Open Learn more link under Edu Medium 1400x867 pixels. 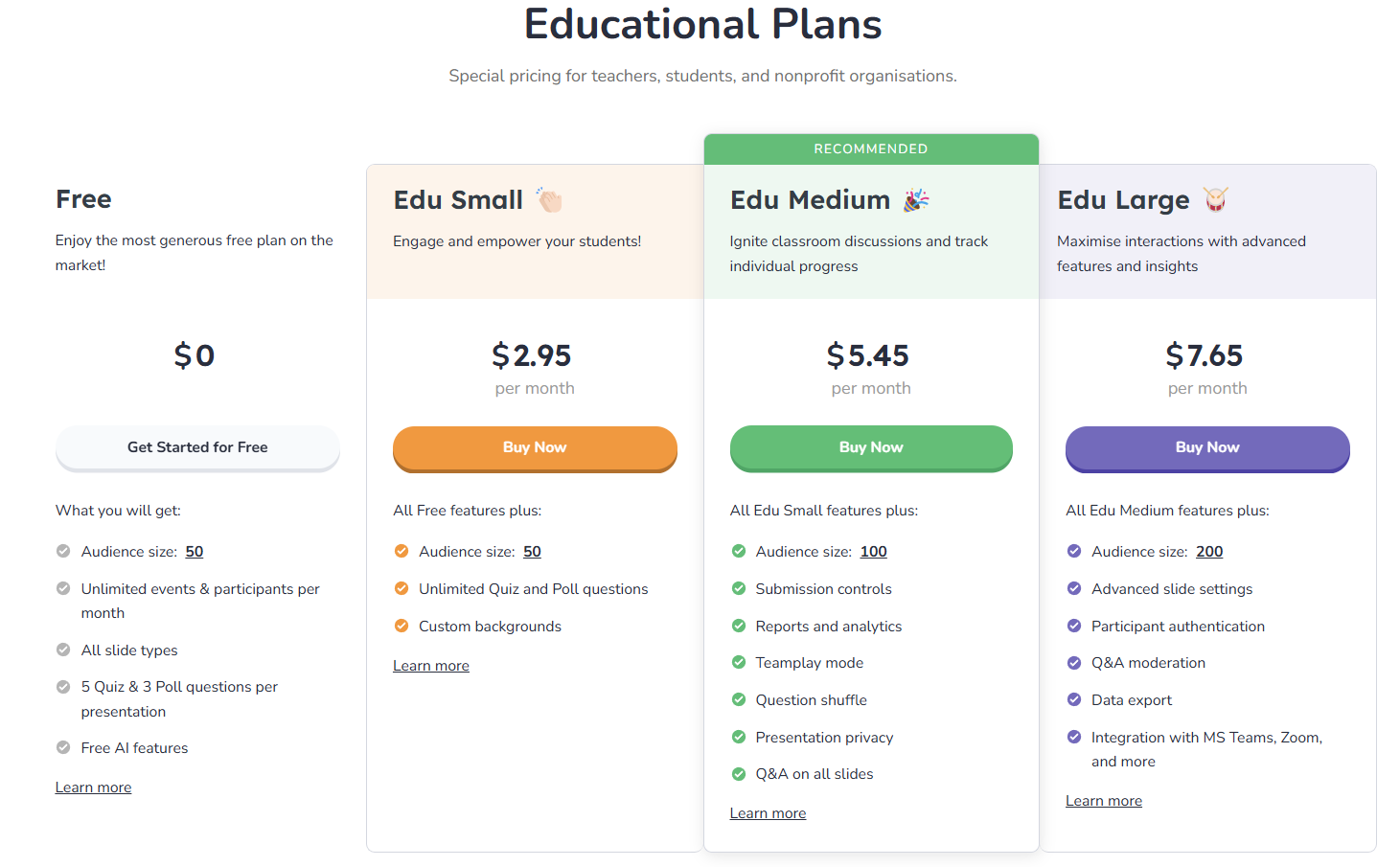coord(768,813)
